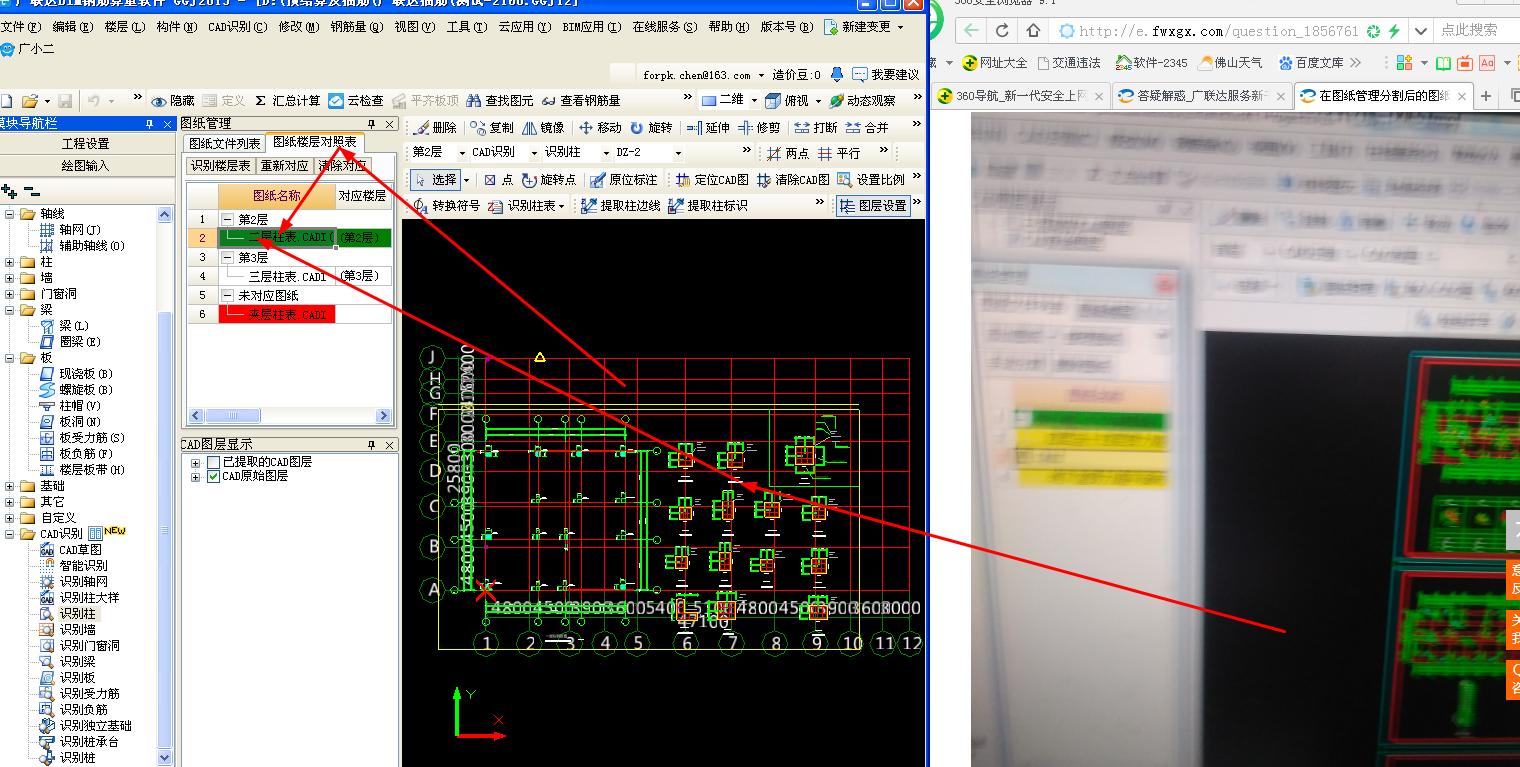This screenshot has width=1520, height=767.
Task: Expand the 已提取的CAD图层 tree node
Action: click(196, 462)
